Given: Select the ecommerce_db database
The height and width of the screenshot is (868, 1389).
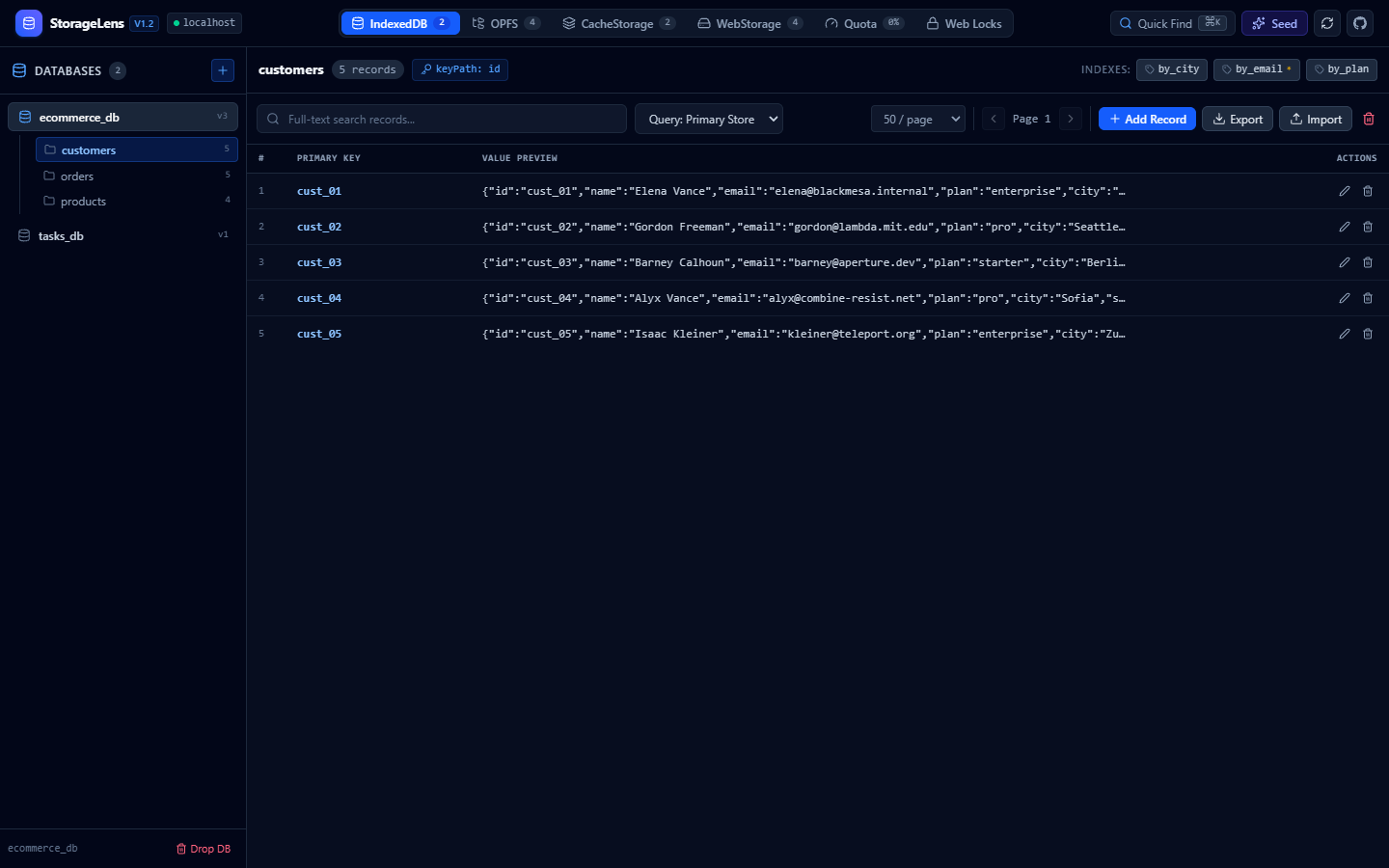Looking at the screenshot, I should tap(123, 117).
